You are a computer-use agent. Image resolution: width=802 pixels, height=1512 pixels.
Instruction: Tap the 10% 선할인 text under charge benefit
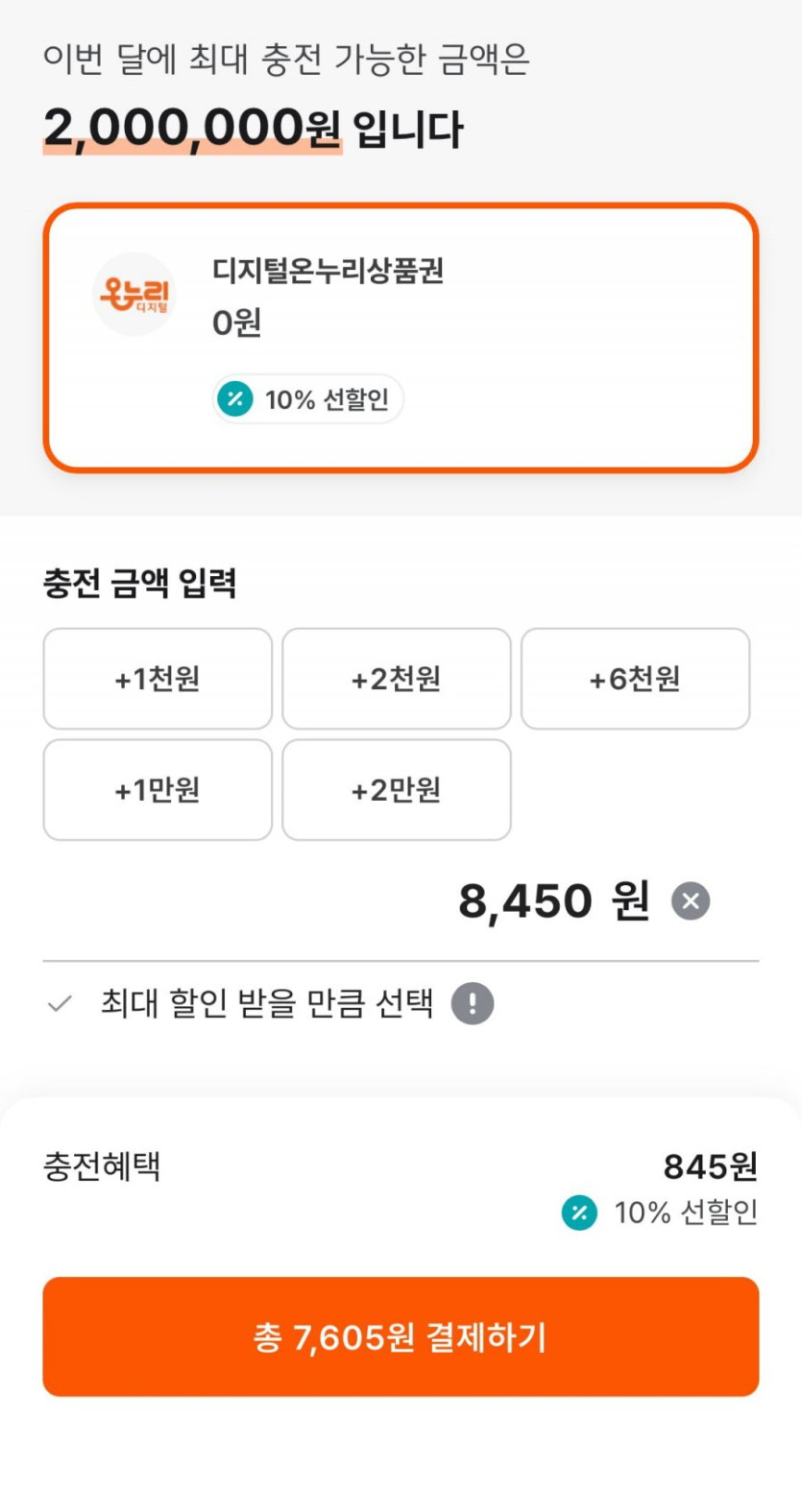coord(686,1212)
